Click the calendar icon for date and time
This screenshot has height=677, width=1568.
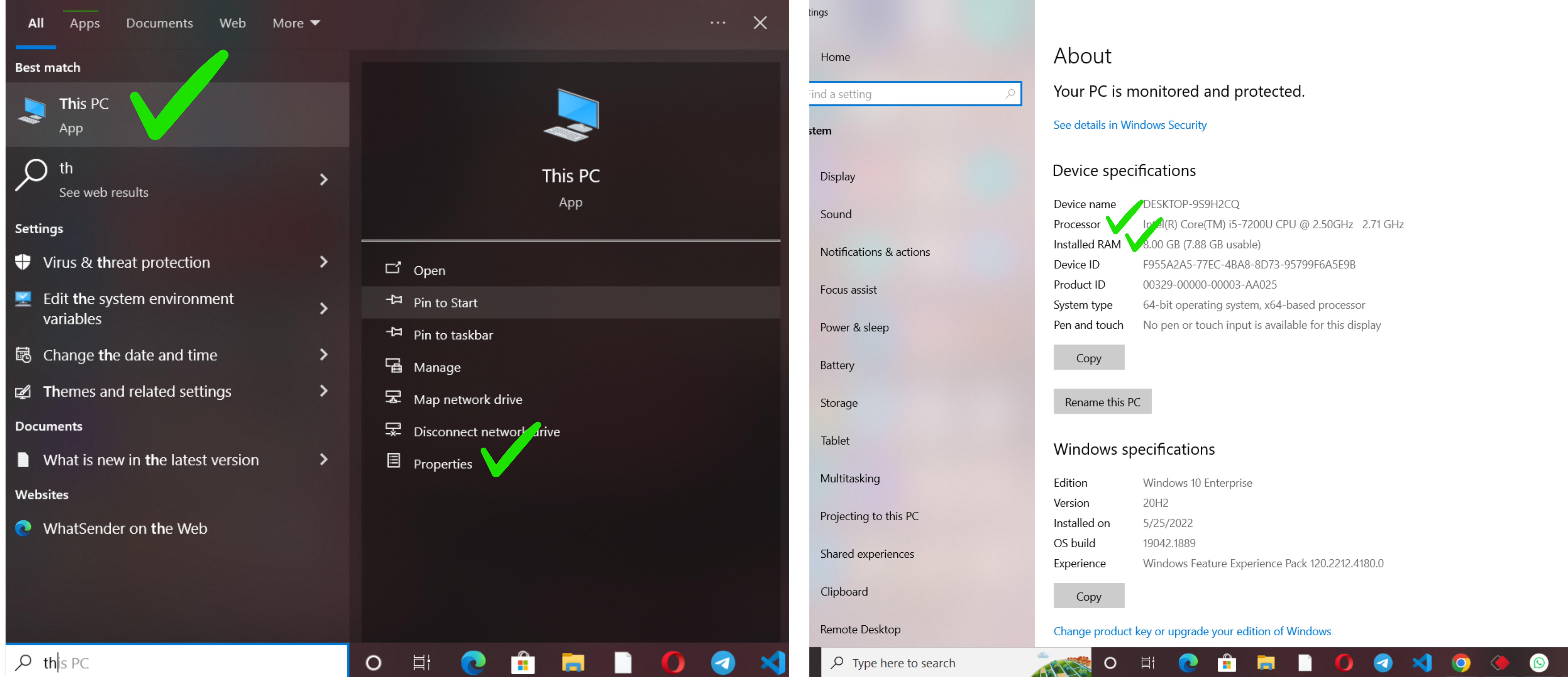[23, 354]
